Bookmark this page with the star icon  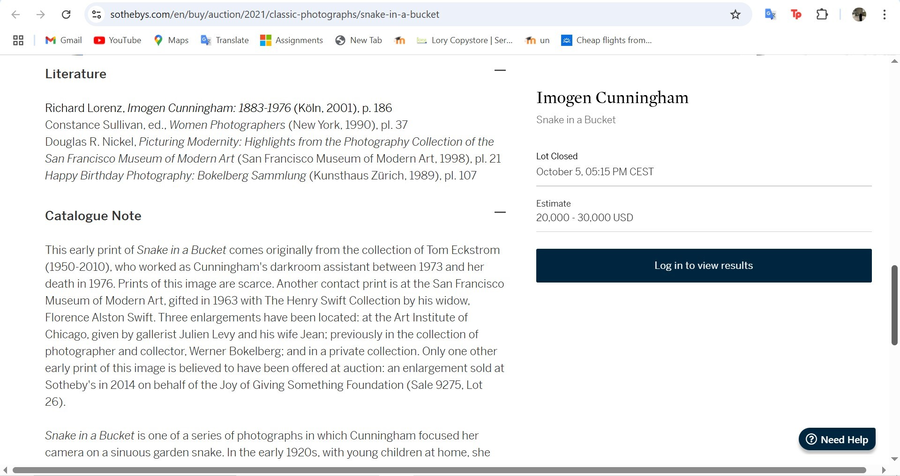tap(735, 15)
